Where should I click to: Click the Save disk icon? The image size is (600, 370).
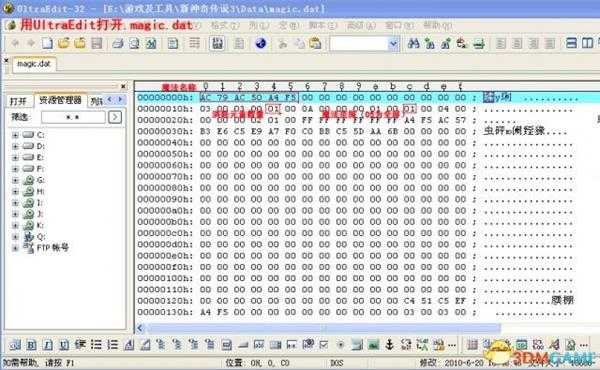pyautogui.click(x=96, y=43)
